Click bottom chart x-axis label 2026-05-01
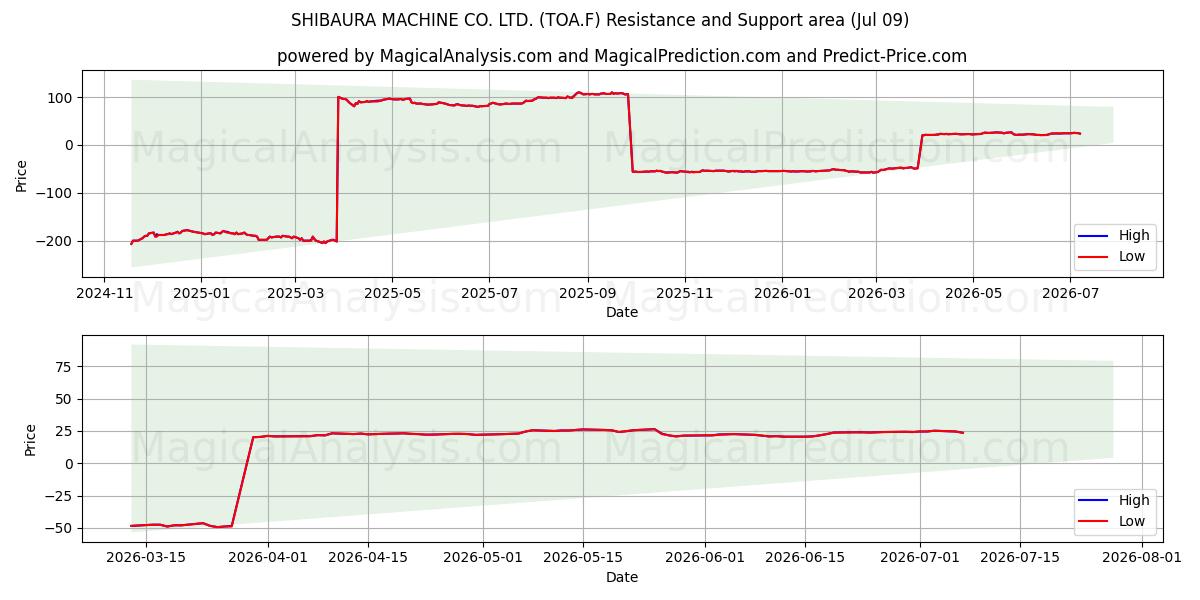The image size is (1200, 600). point(482,559)
